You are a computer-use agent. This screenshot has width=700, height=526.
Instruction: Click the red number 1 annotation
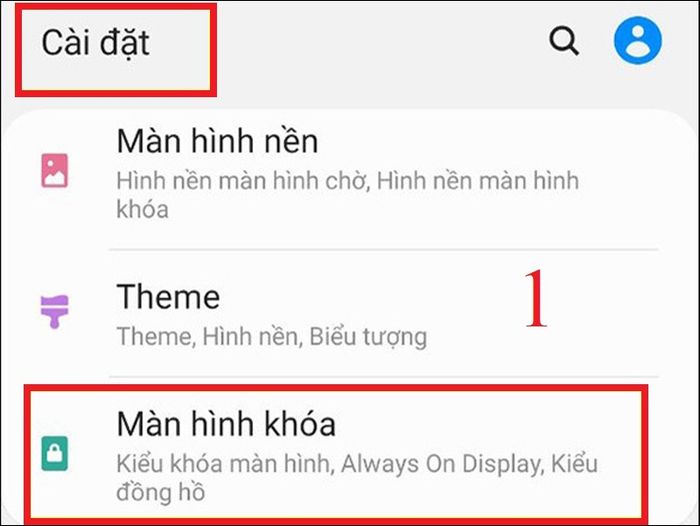536,298
